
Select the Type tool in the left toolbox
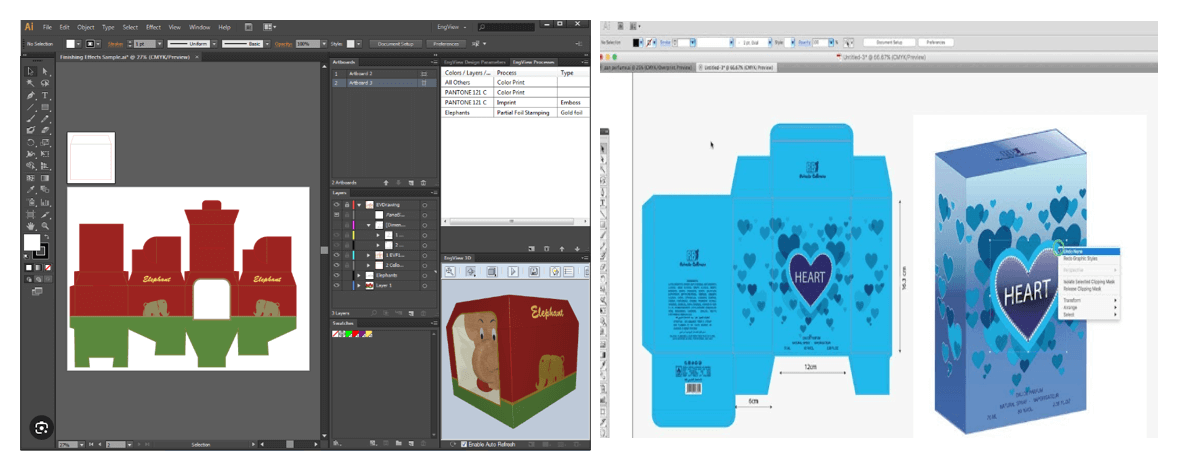(46, 95)
